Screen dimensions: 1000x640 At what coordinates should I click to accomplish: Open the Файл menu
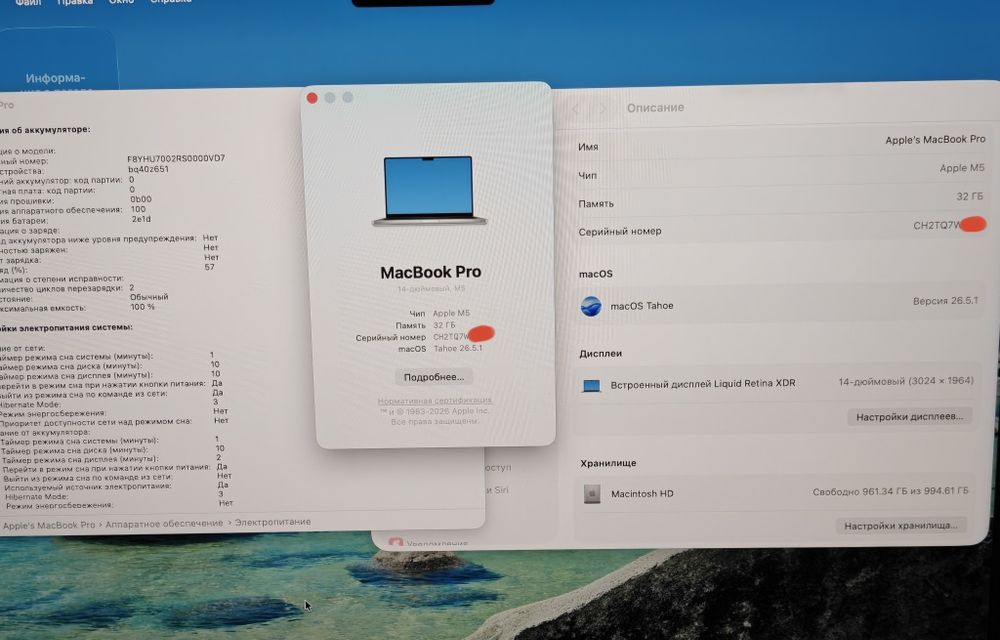28,3
